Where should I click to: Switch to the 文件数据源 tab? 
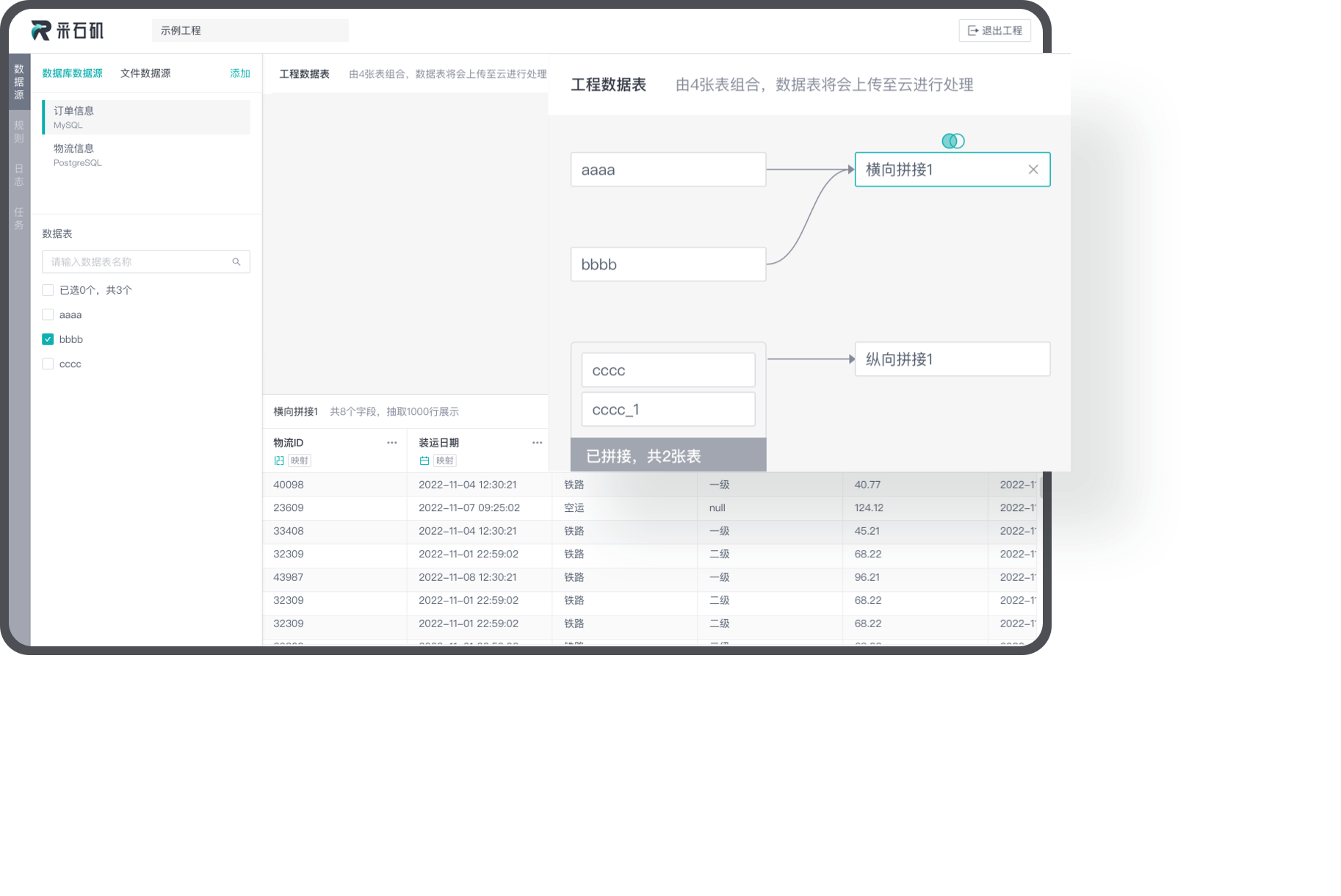pos(145,73)
